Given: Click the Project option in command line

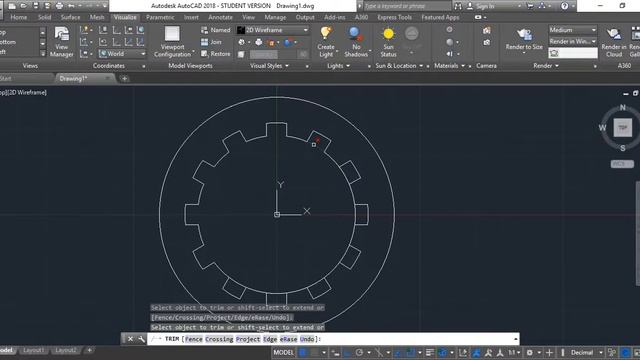Looking at the screenshot, I should point(248,339).
